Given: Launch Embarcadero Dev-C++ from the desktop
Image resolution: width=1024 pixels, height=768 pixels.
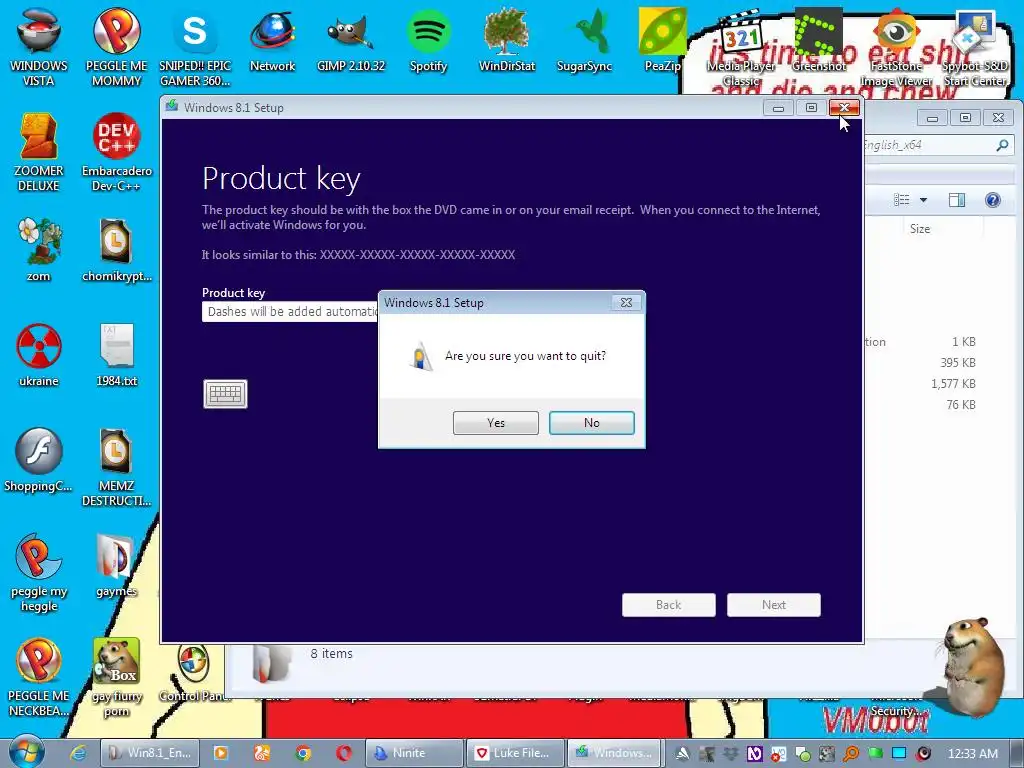Looking at the screenshot, I should pyautogui.click(x=116, y=152).
